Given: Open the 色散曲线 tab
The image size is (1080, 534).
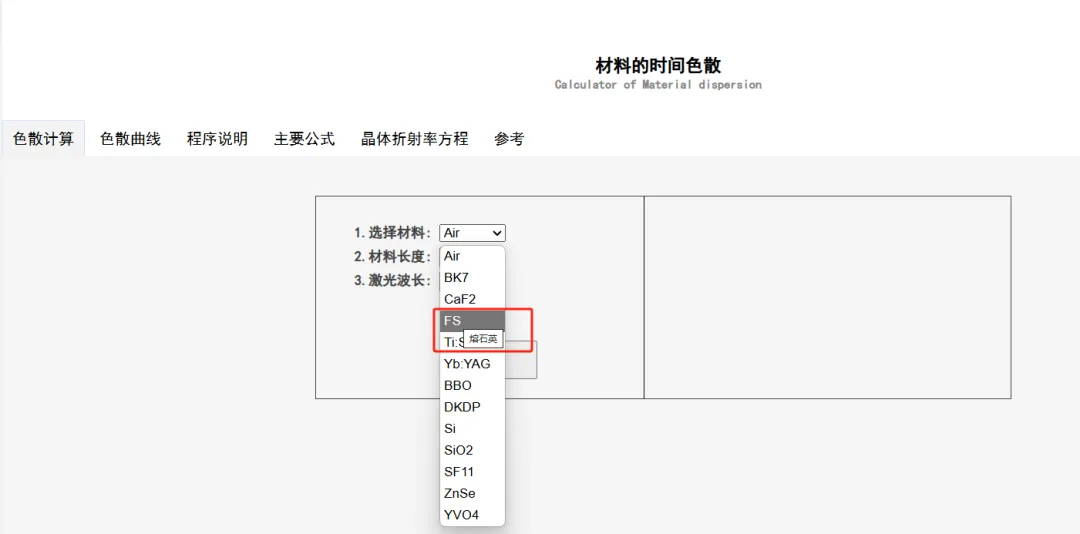Looking at the screenshot, I should (130, 139).
